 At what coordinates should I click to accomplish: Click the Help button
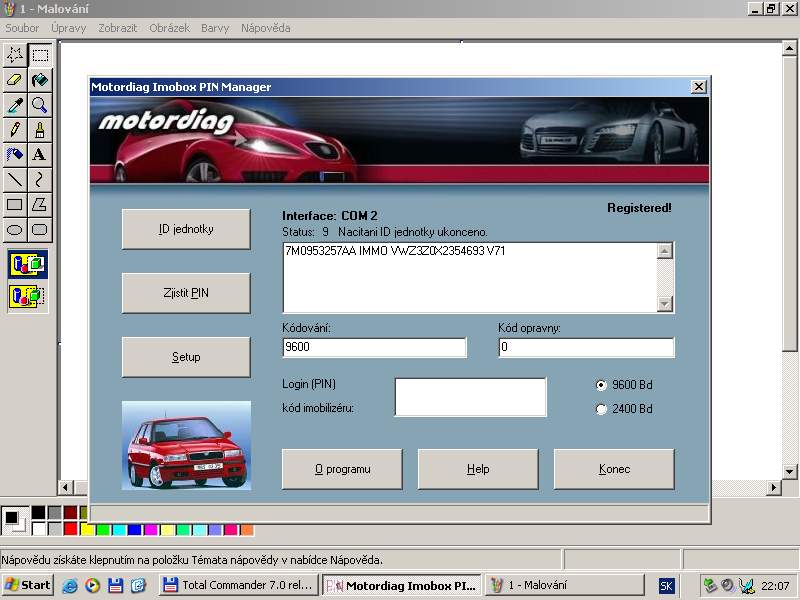478,469
